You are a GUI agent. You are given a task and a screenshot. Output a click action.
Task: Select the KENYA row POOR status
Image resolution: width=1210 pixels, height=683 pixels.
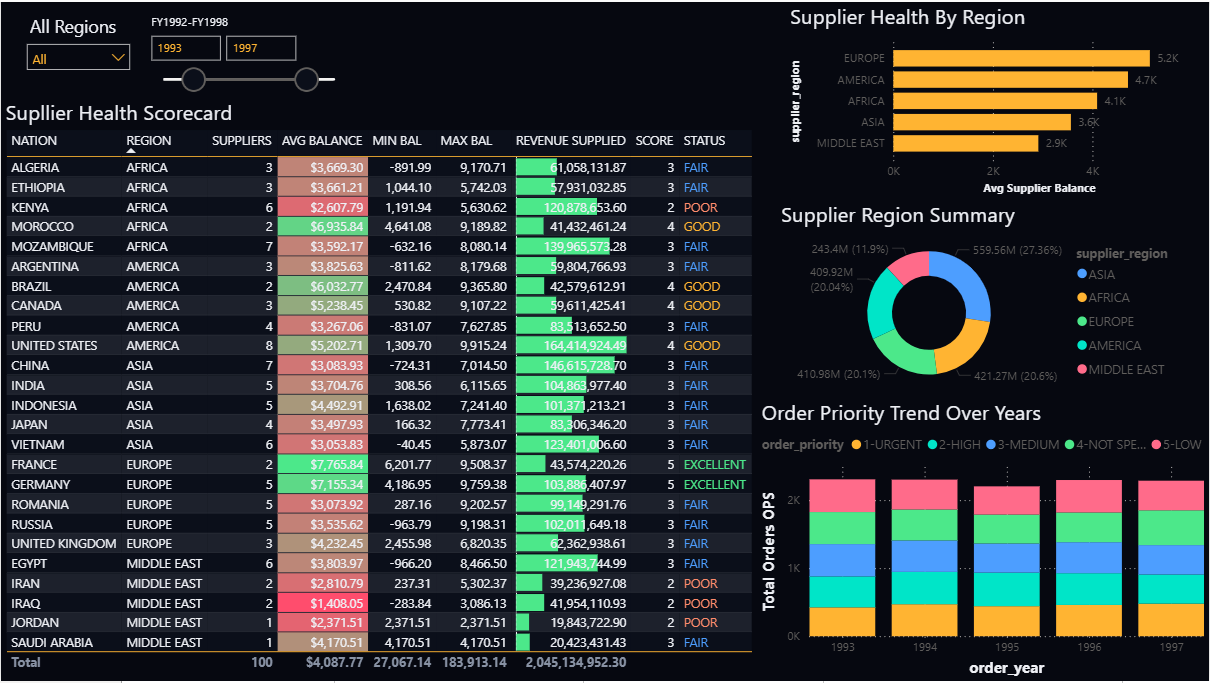[701, 207]
